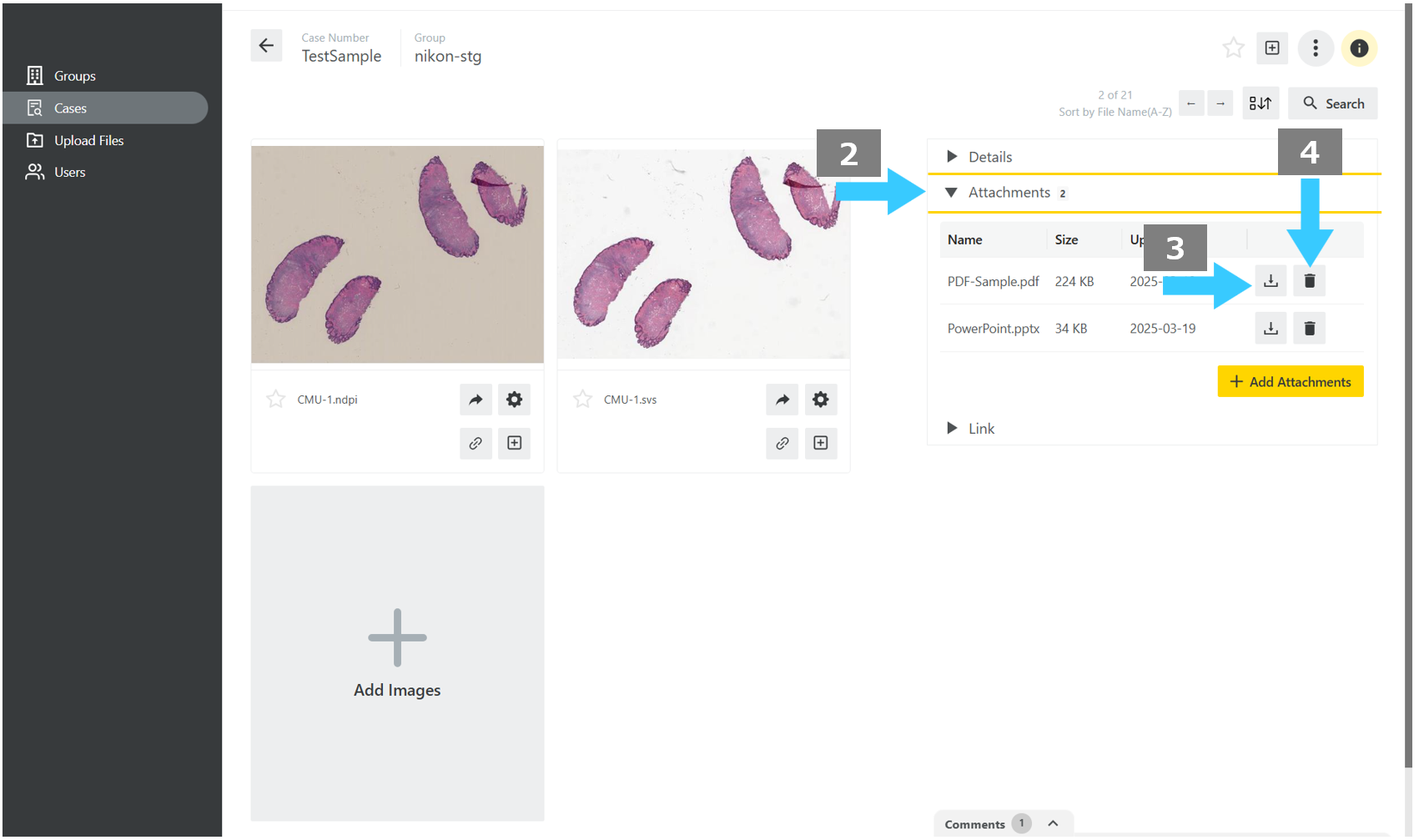Viewport: 1419px width, 840px height.
Task: Click the 2025-03-19 upload date
Action: tap(1162, 329)
